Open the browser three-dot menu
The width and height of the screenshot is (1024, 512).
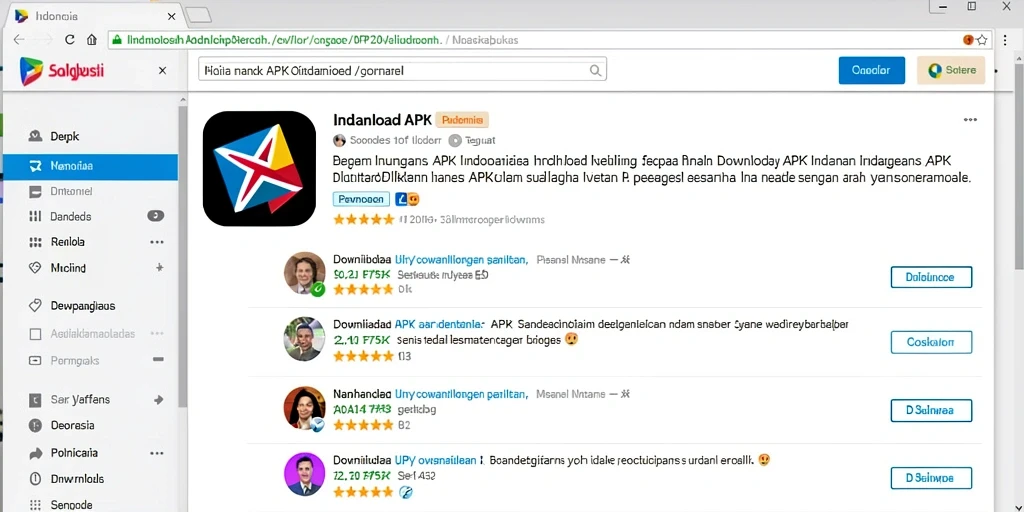[1006, 40]
